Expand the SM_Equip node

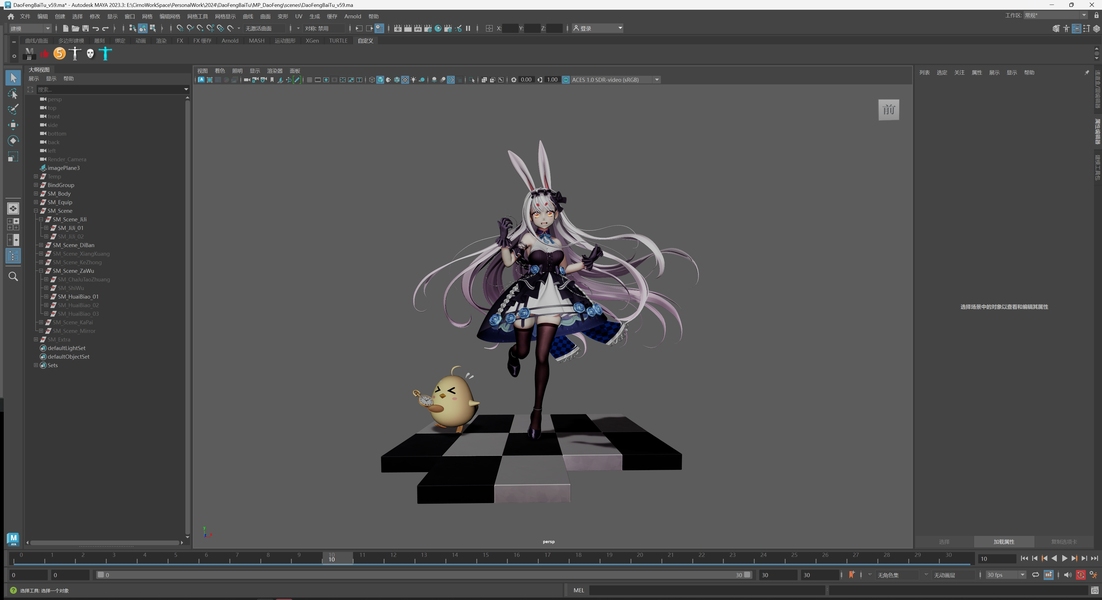pos(36,202)
